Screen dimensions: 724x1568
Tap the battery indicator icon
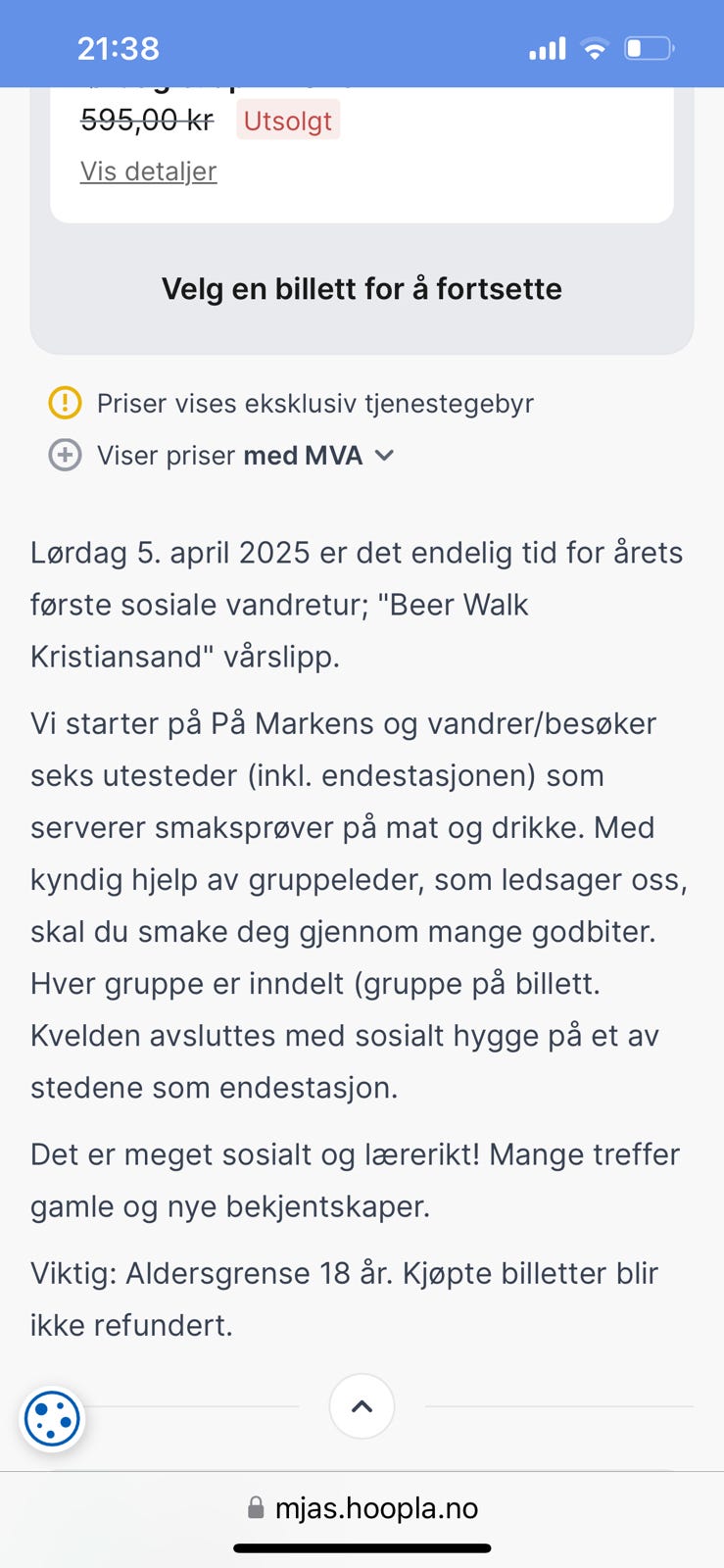click(x=650, y=48)
